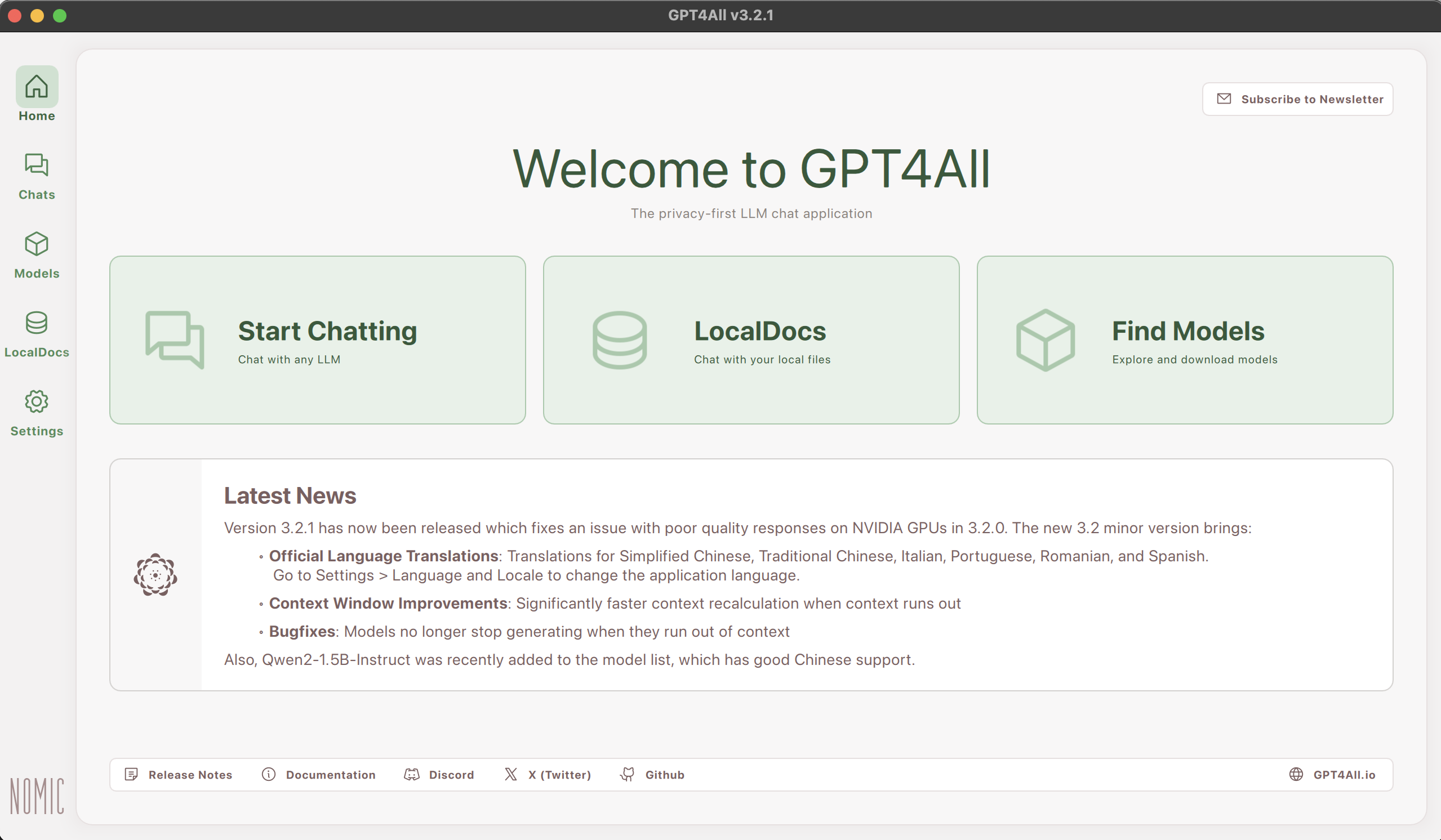The image size is (1441, 840).
Task: Open the Start Chatting card
Action: click(x=327, y=332)
